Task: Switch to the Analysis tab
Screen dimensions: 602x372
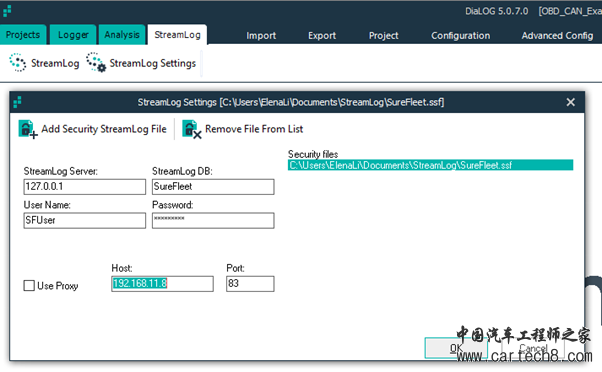Action: click(x=122, y=35)
